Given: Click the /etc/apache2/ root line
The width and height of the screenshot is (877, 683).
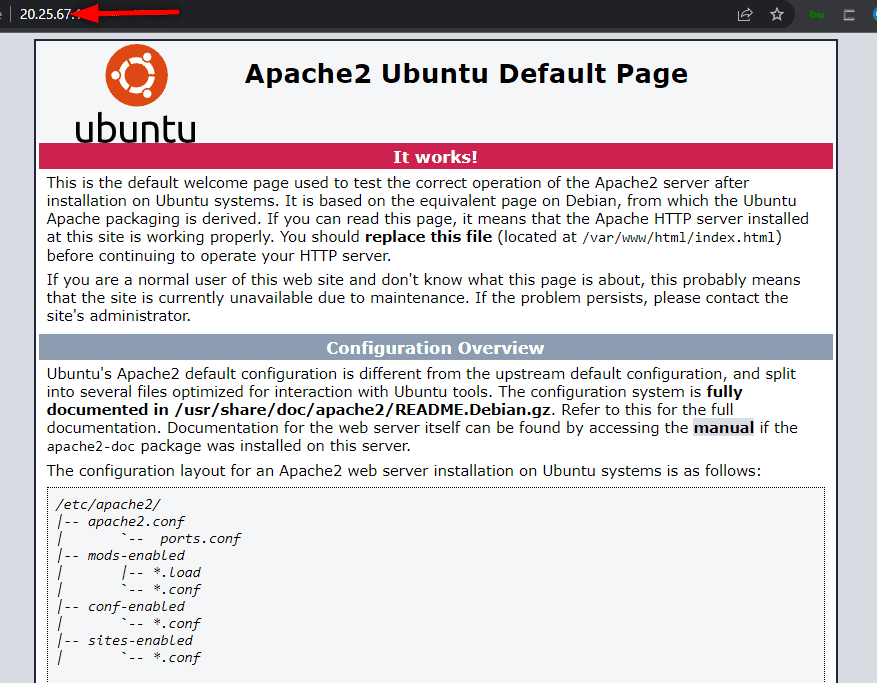Looking at the screenshot, I should 108,505.
